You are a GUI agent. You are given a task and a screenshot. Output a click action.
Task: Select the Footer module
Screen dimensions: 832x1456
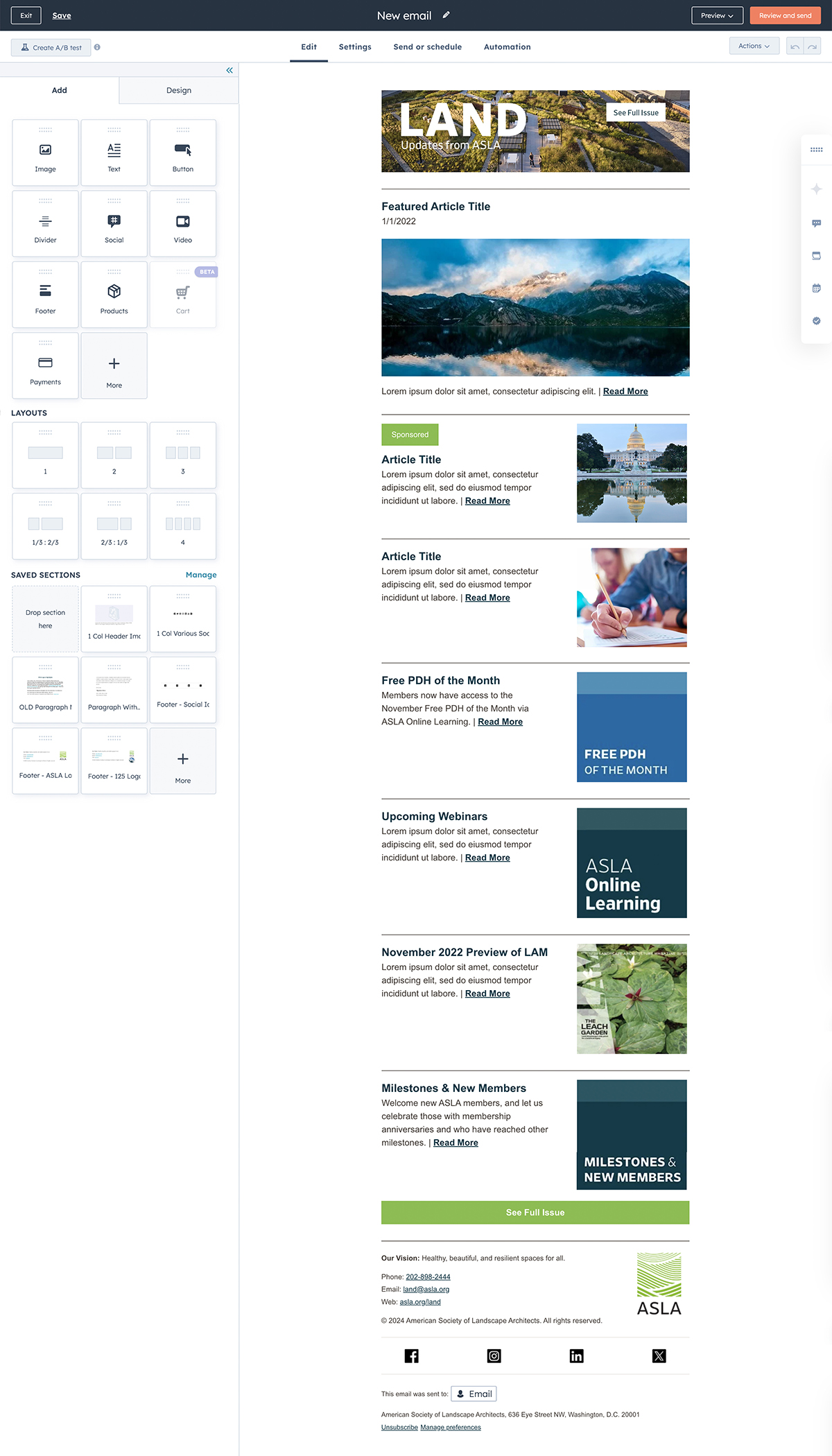(45, 295)
